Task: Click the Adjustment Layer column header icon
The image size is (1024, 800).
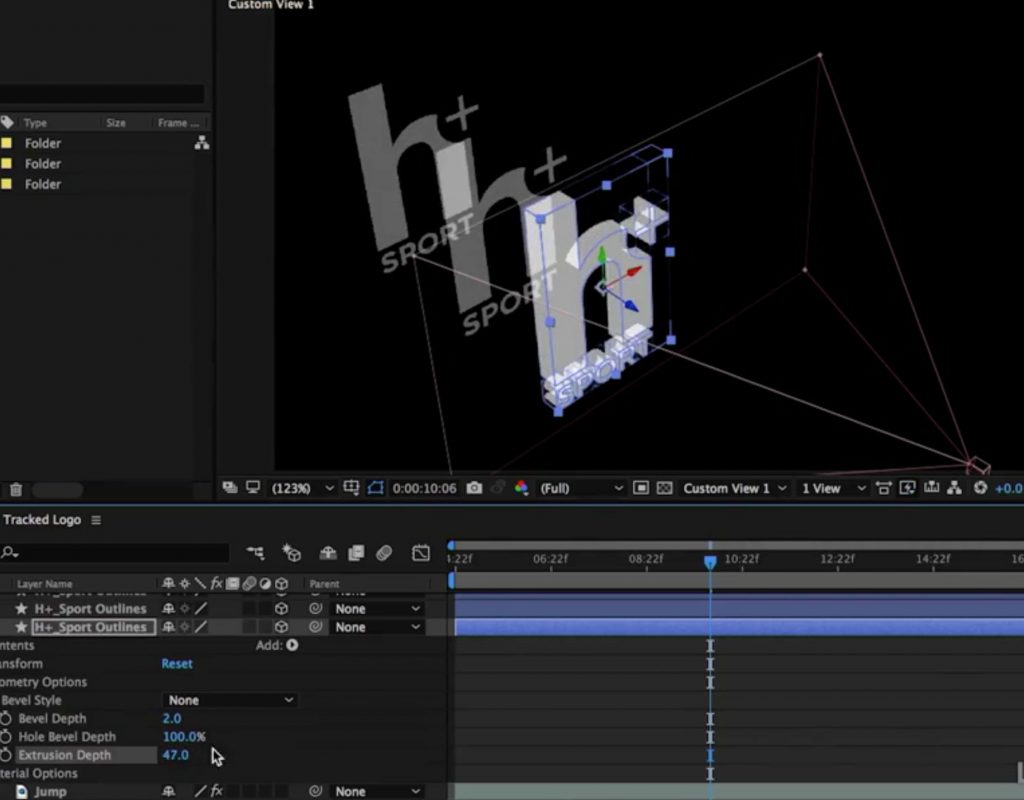Action: [x=264, y=583]
